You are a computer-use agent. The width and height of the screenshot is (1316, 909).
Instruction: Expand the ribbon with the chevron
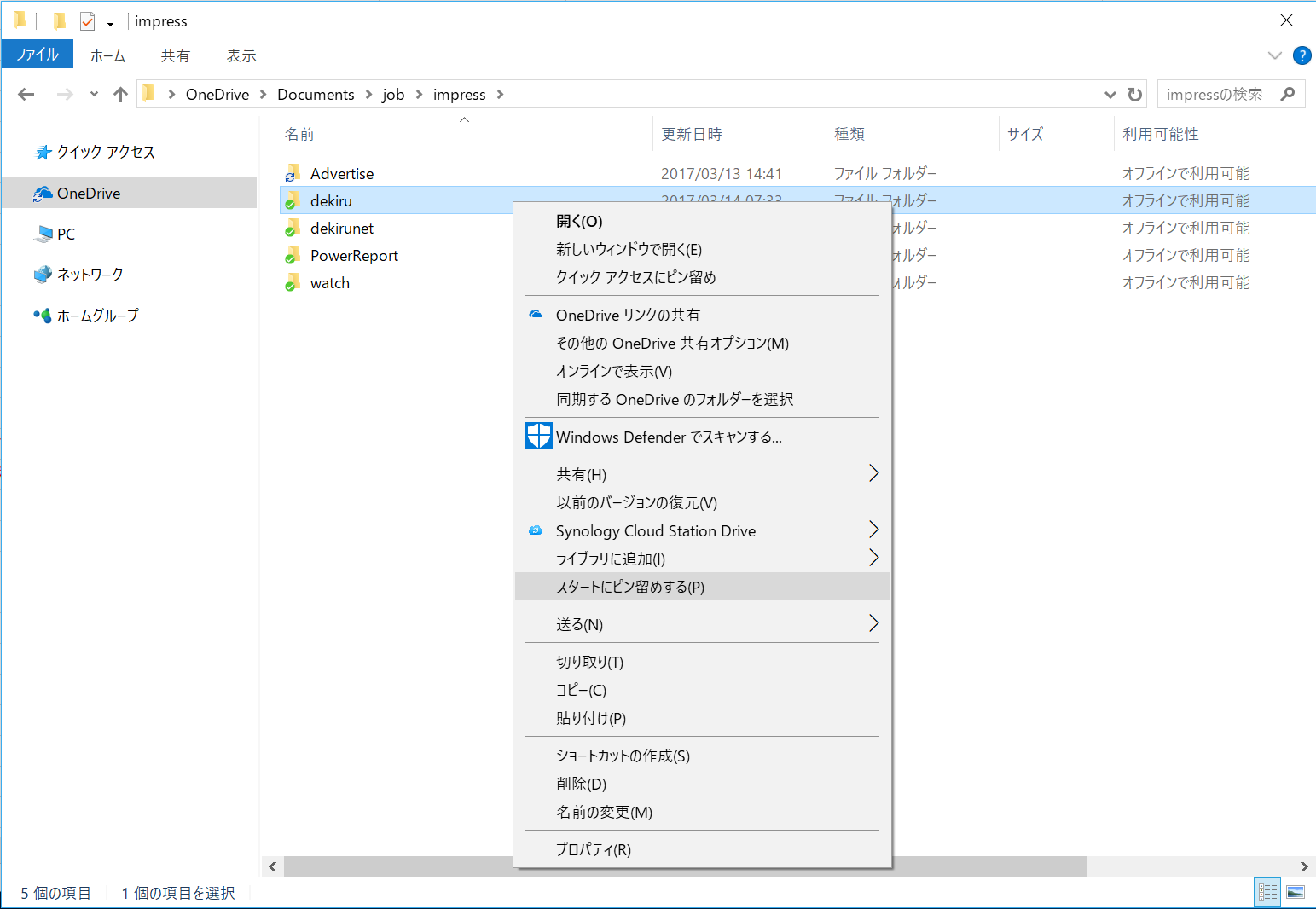[1275, 55]
